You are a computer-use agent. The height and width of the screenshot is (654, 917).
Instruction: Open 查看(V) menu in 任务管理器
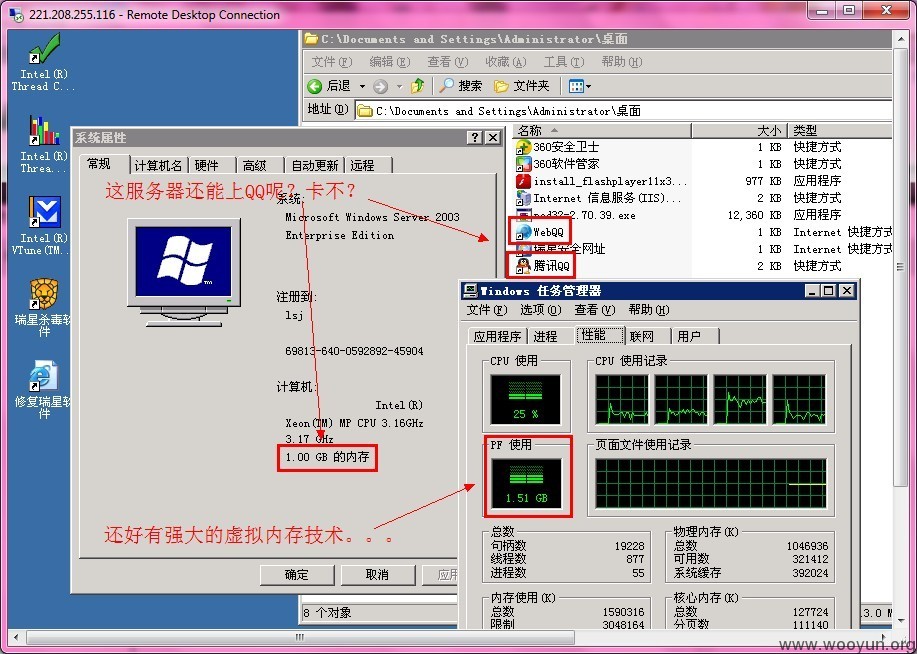[x=594, y=310]
